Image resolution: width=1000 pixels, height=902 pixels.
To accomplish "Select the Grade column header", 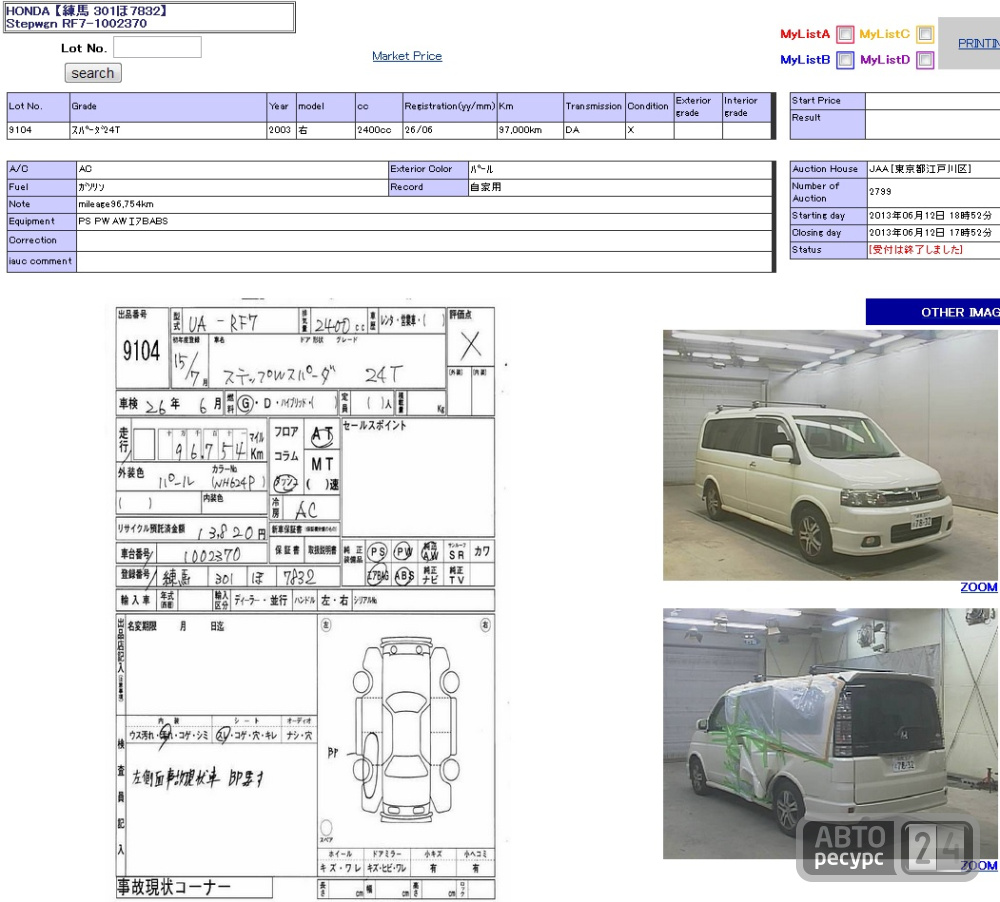I will point(168,107).
